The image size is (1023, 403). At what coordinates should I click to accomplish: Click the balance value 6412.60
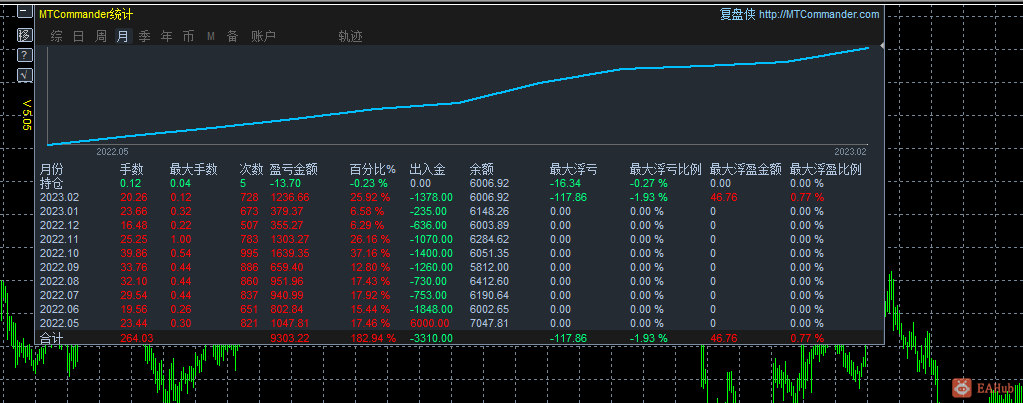click(x=489, y=281)
